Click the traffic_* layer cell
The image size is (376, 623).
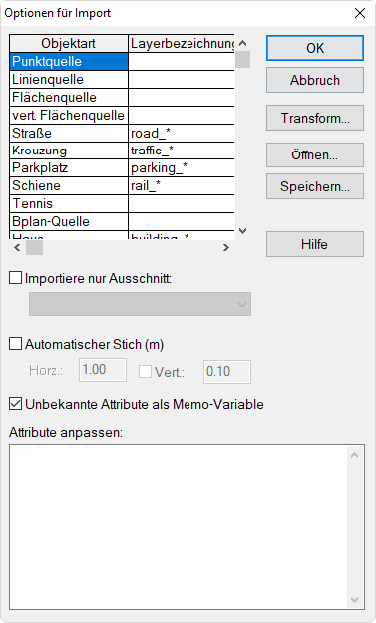pos(182,151)
